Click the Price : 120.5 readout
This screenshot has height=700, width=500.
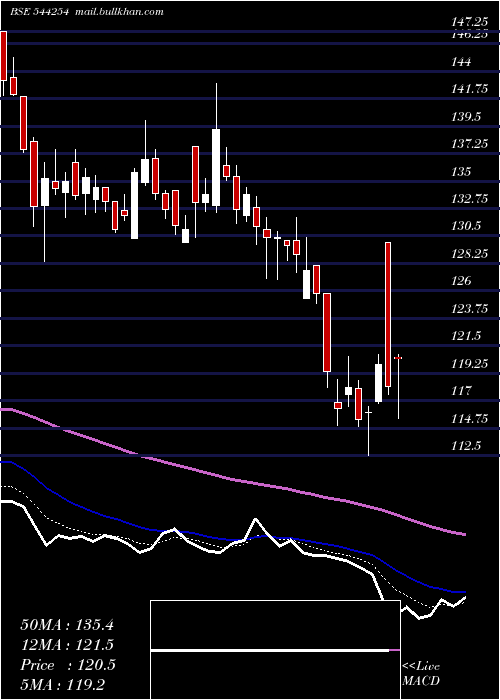(68, 665)
